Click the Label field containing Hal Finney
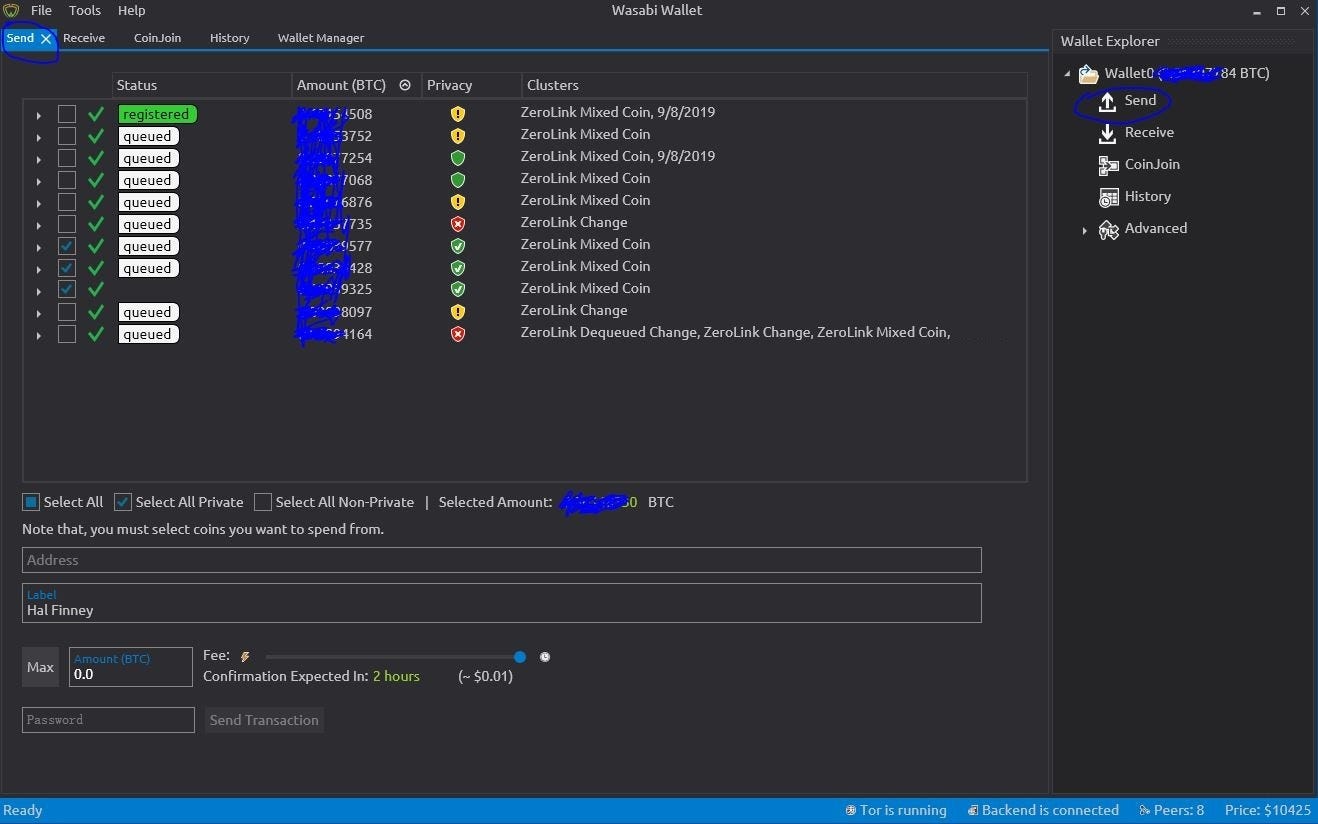Image resolution: width=1318 pixels, height=824 pixels. [x=502, y=603]
